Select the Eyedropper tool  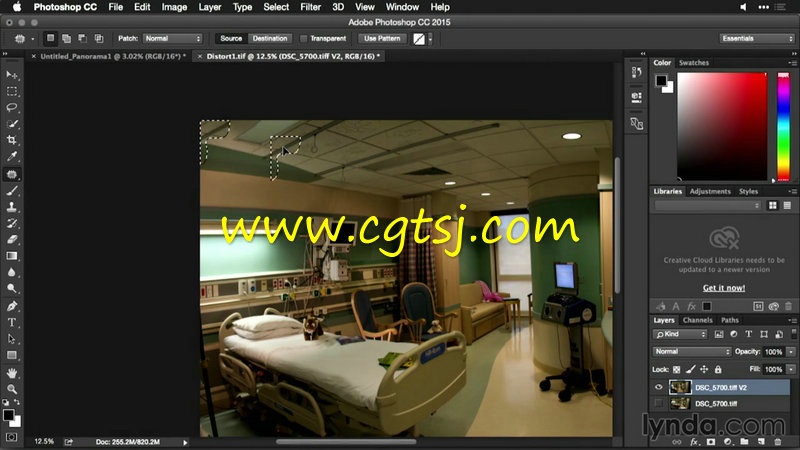tap(11, 157)
